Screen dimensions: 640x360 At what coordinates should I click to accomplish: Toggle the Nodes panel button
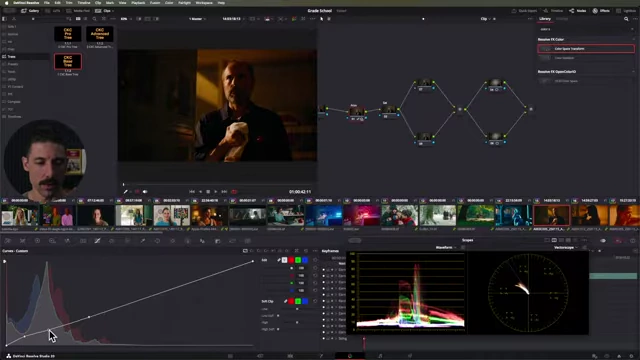click(x=578, y=11)
